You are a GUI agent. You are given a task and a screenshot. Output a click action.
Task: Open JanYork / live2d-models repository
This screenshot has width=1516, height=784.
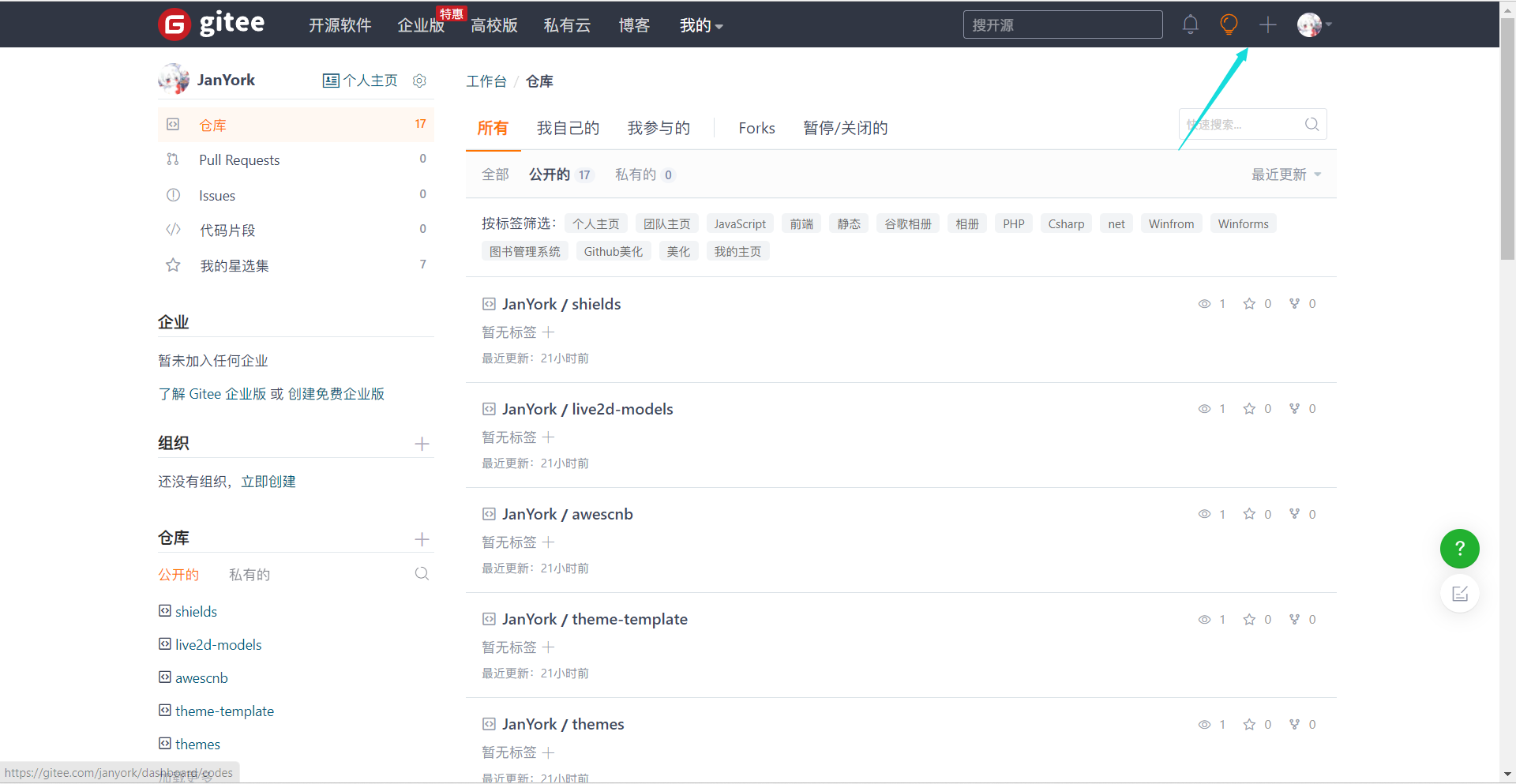(x=587, y=409)
